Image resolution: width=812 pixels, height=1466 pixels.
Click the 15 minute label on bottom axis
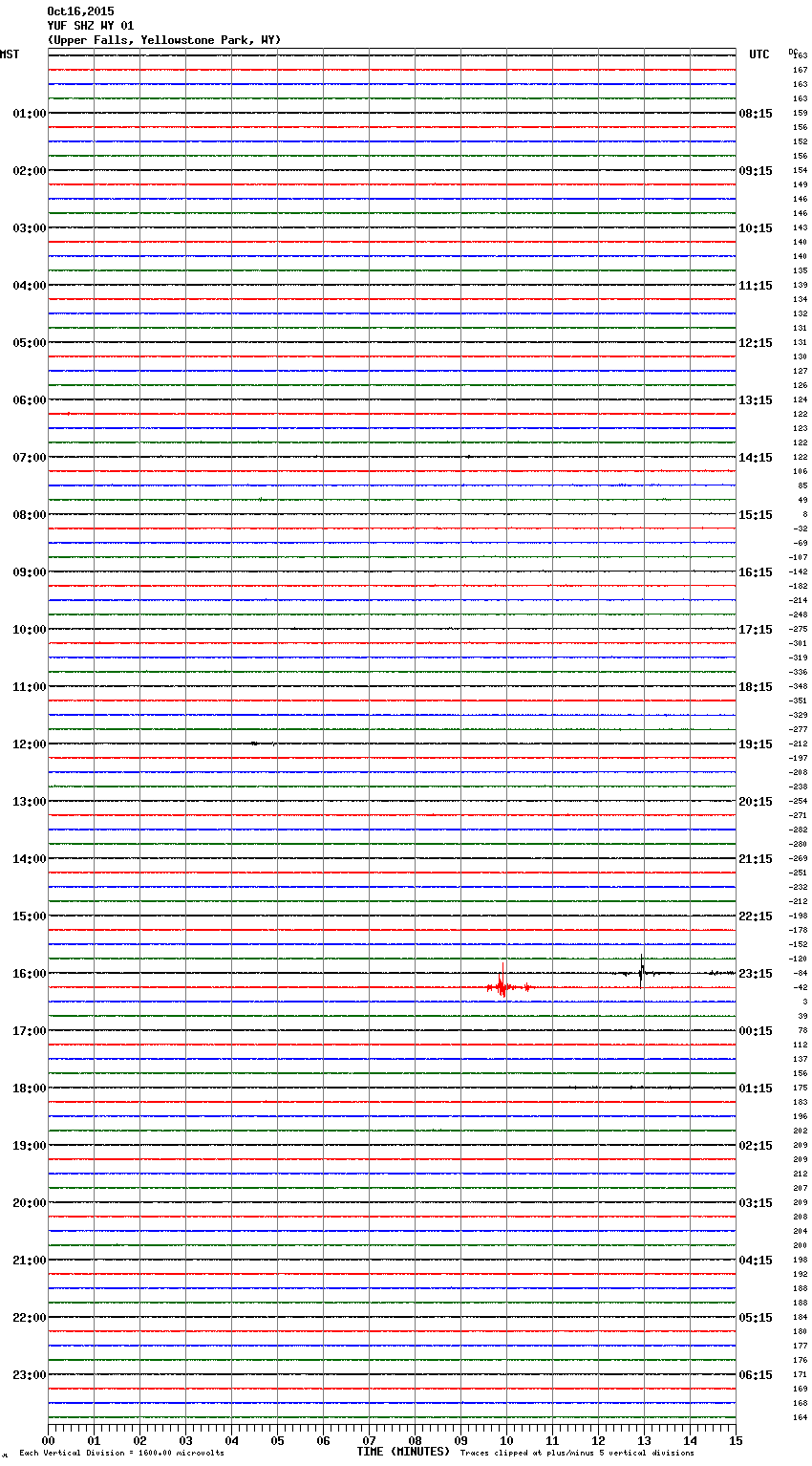pyautogui.click(x=736, y=1440)
